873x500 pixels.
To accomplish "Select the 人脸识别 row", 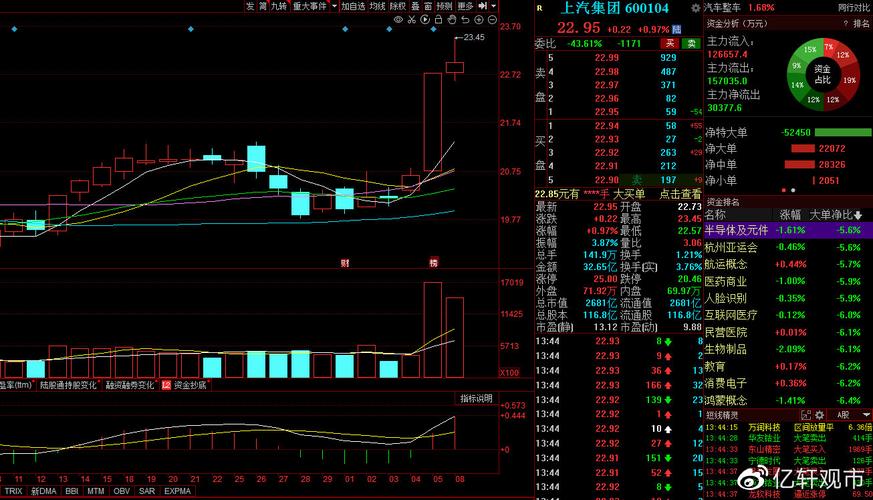I will coord(788,298).
